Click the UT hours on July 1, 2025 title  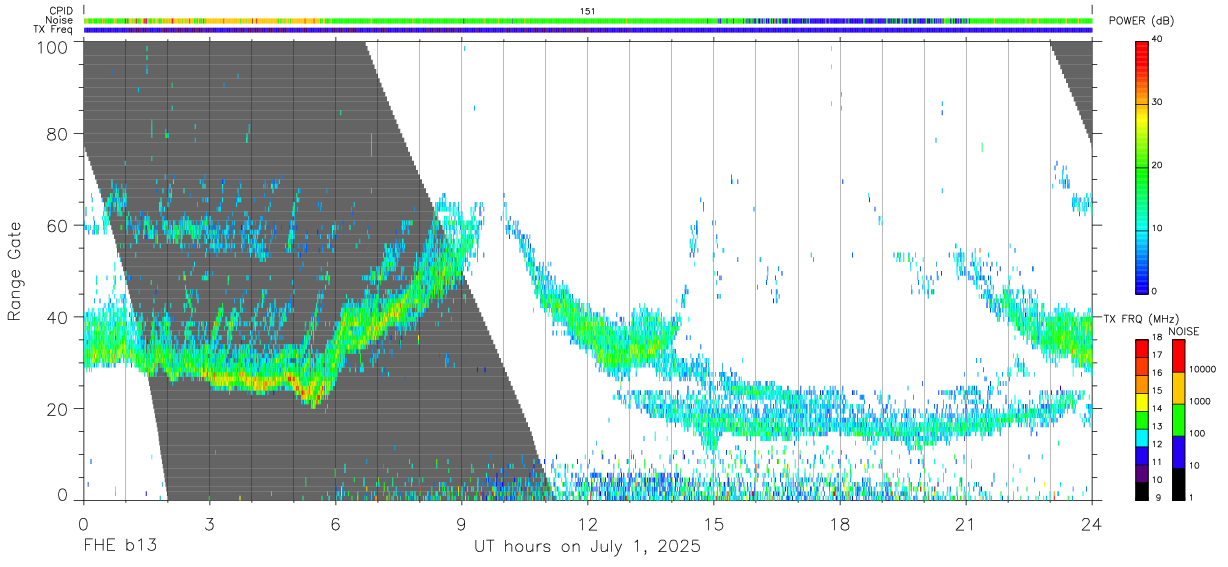click(x=587, y=547)
